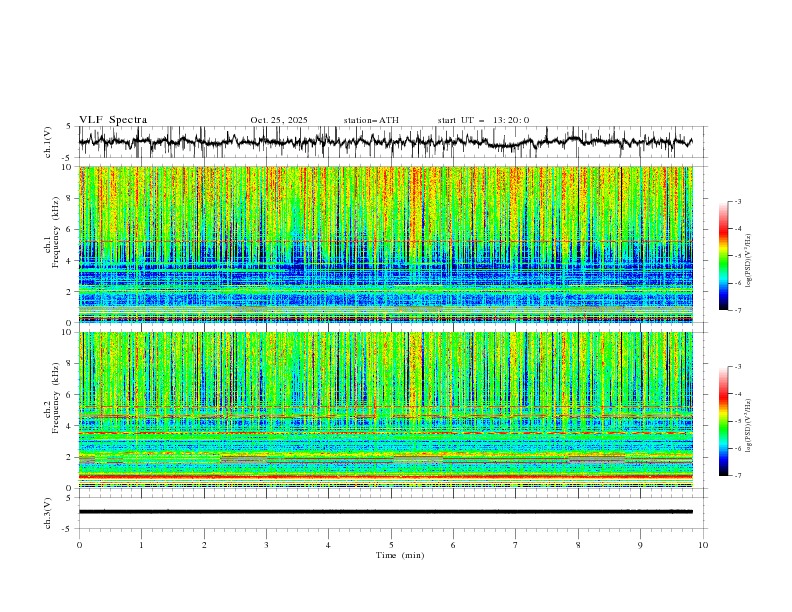Viewport: 792px width, 612px height.
Task: Click time axis tick label "6"
Action: (453, 545)
